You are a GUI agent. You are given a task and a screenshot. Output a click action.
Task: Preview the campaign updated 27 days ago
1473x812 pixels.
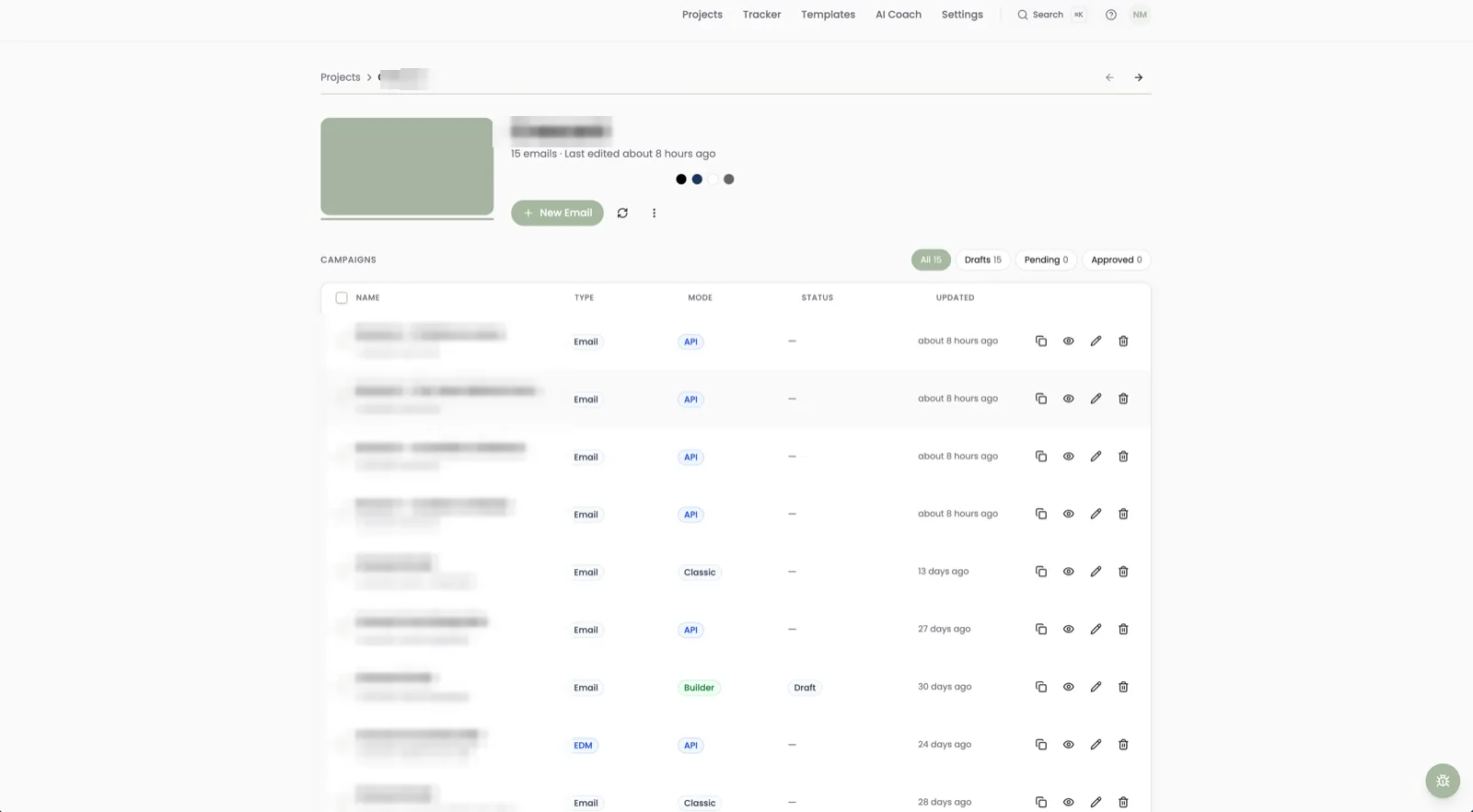[x=1069, y=630]
